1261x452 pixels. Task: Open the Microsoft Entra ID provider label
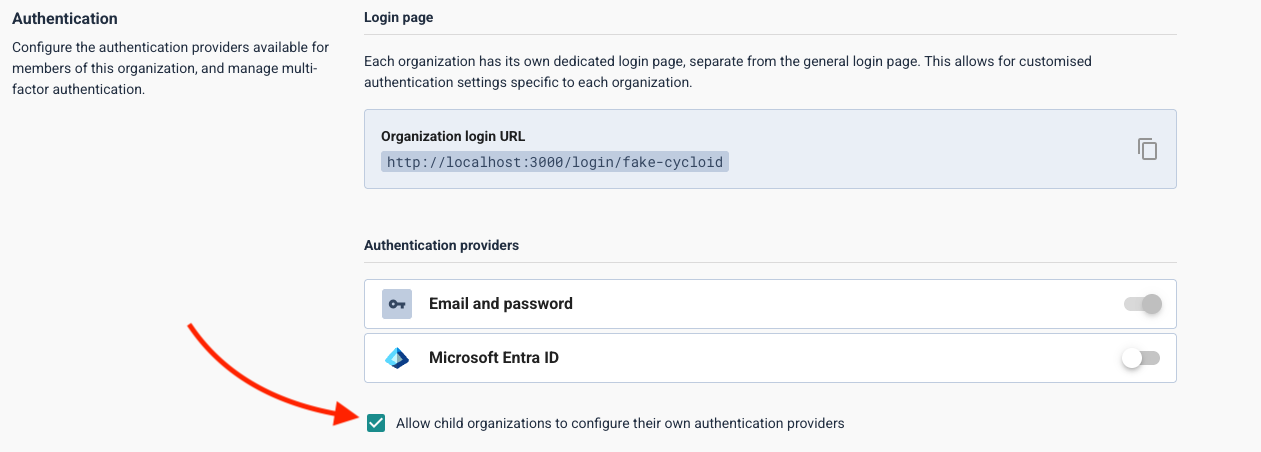pos(493,358)
